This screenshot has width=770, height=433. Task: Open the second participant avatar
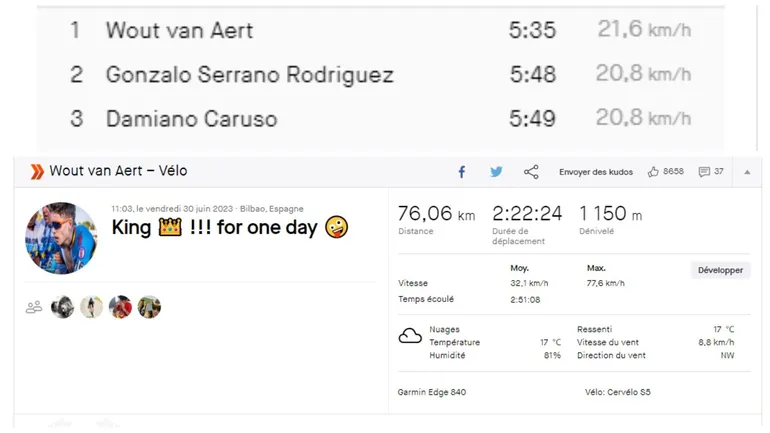pyautogui.click(x=92, y=307)
